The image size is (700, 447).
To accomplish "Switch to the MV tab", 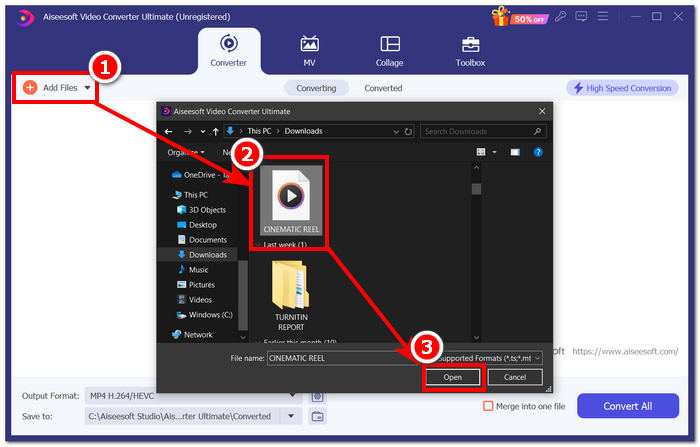I will (x=309, y=51).
